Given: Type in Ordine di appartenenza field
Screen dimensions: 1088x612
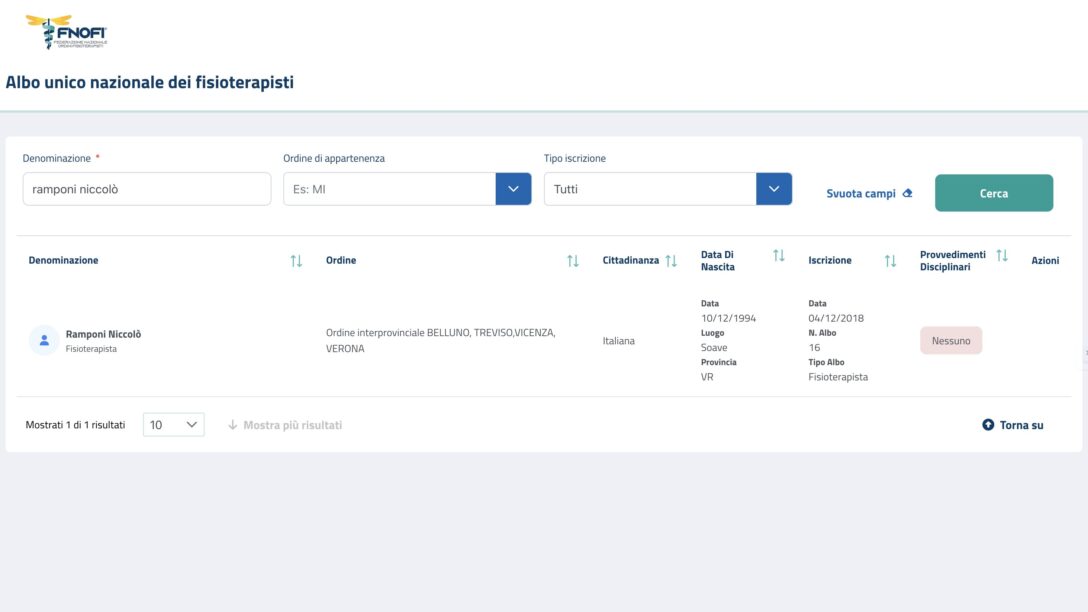Looking at the screenshot, I should (390, 189).
